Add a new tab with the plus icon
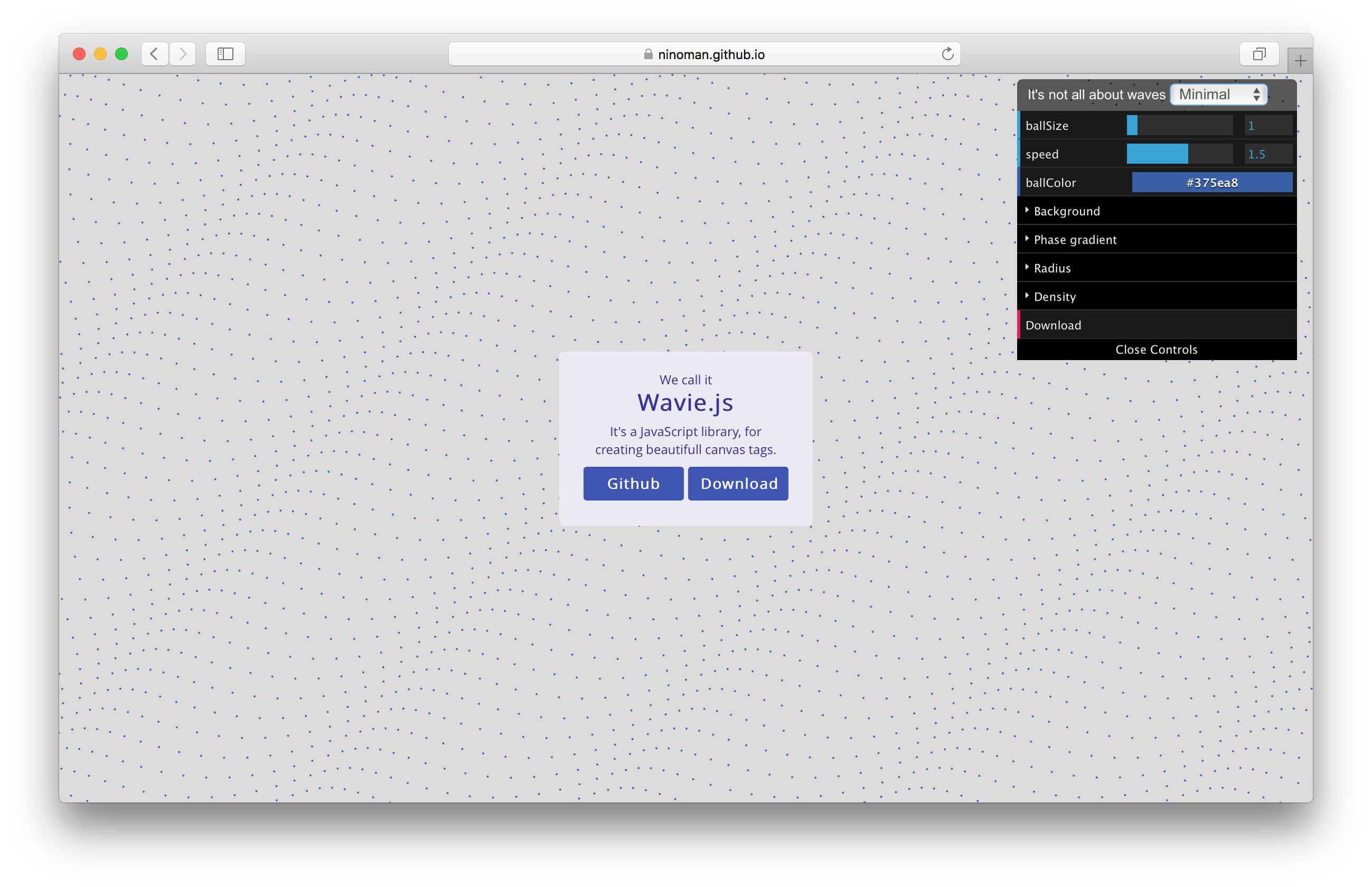The width and height of the screenshot is (1372, 887). pyautogui.click(x=1300, y=61)
